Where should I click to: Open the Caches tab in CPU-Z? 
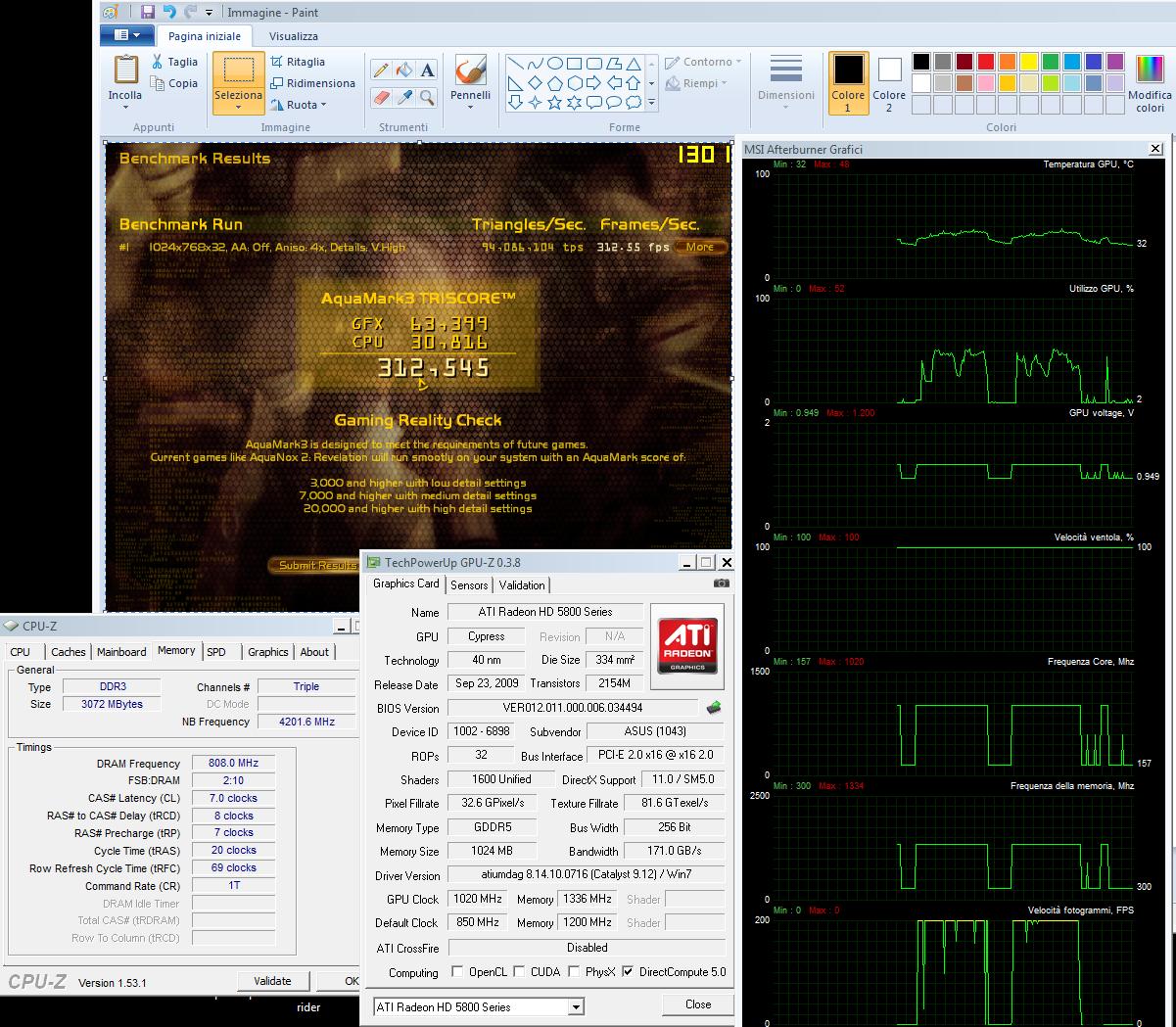point(69,652)
